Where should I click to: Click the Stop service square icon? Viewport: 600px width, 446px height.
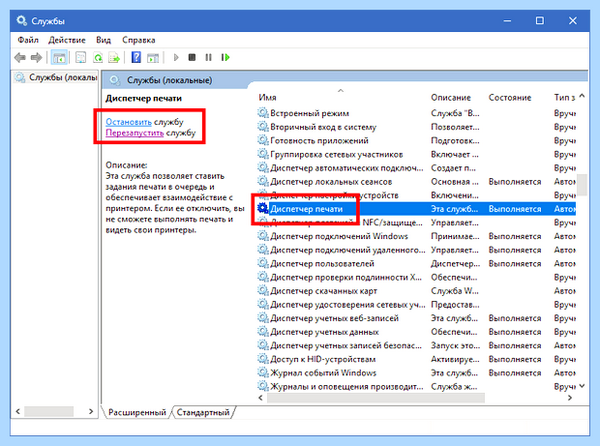click(192, 57)
